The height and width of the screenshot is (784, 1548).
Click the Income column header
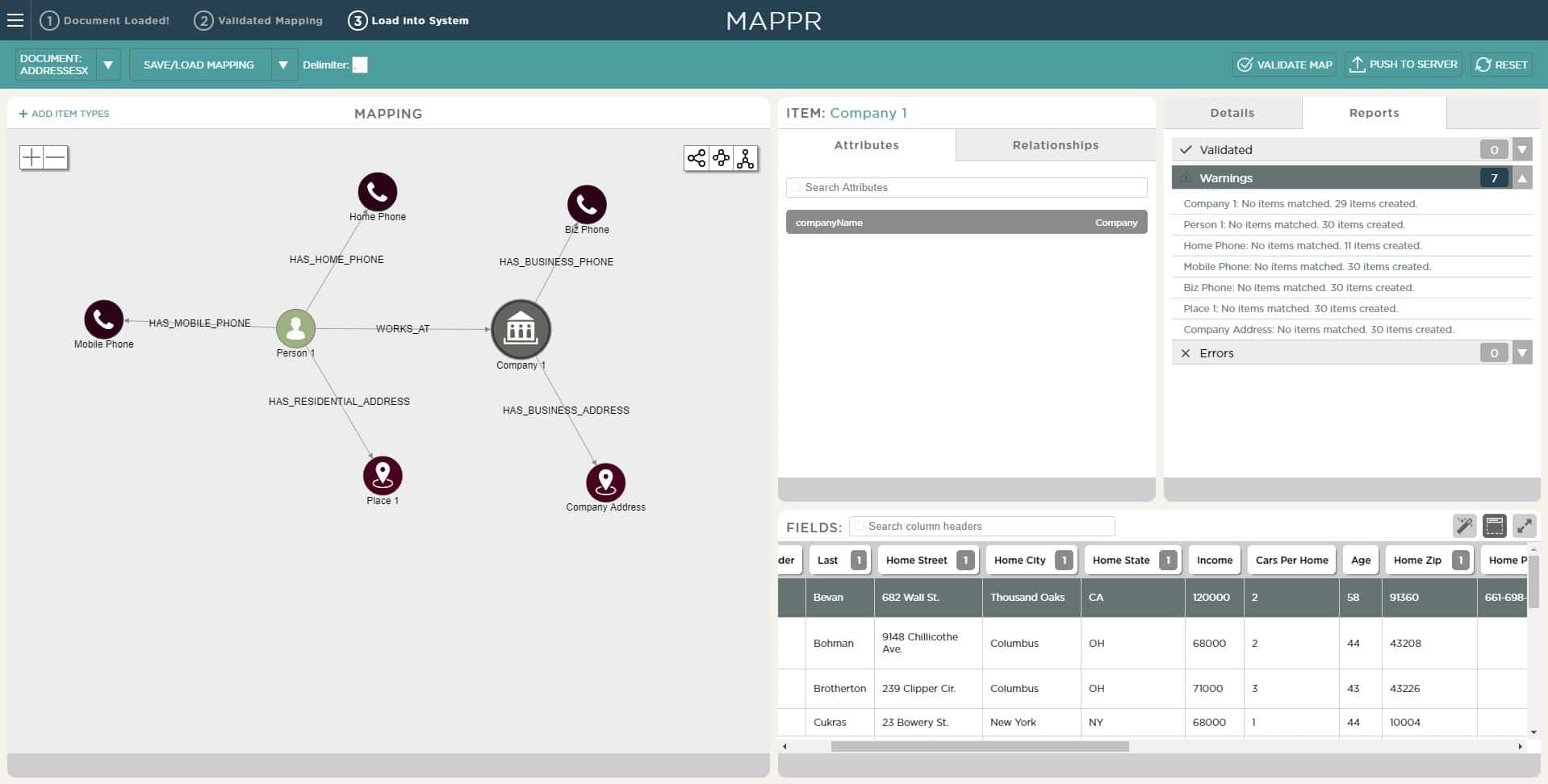pyautogui.click(x=1215, y=560)
